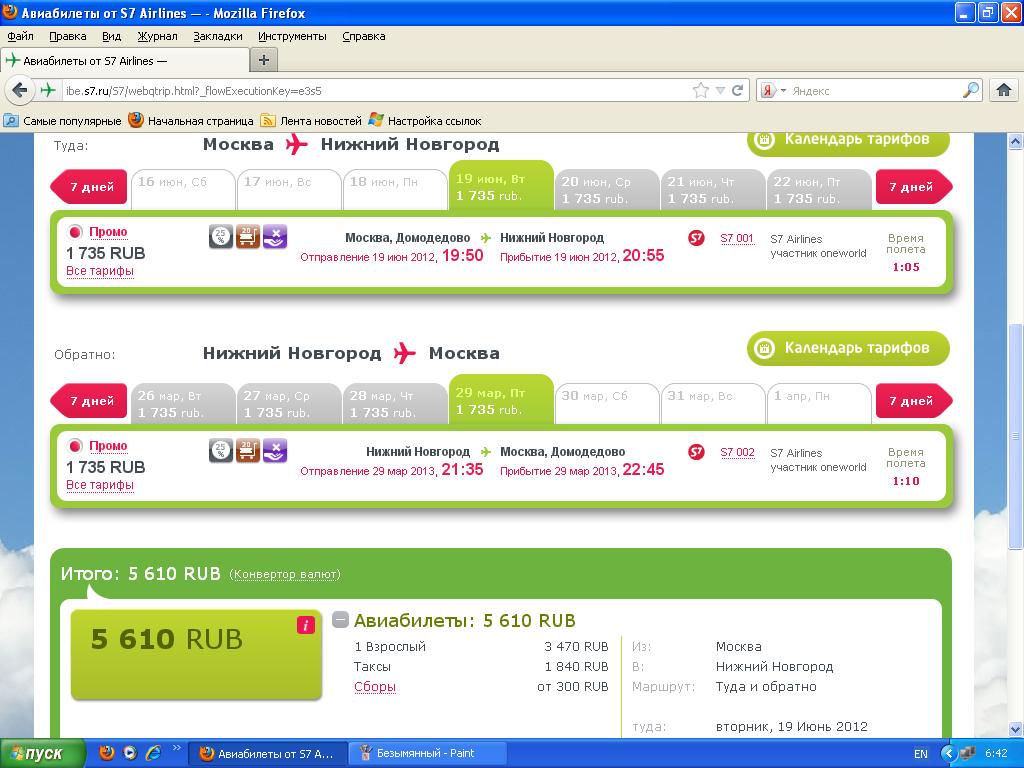
Task: Open the Yandex search engine dropdown
Action: [x=774, y=90]
